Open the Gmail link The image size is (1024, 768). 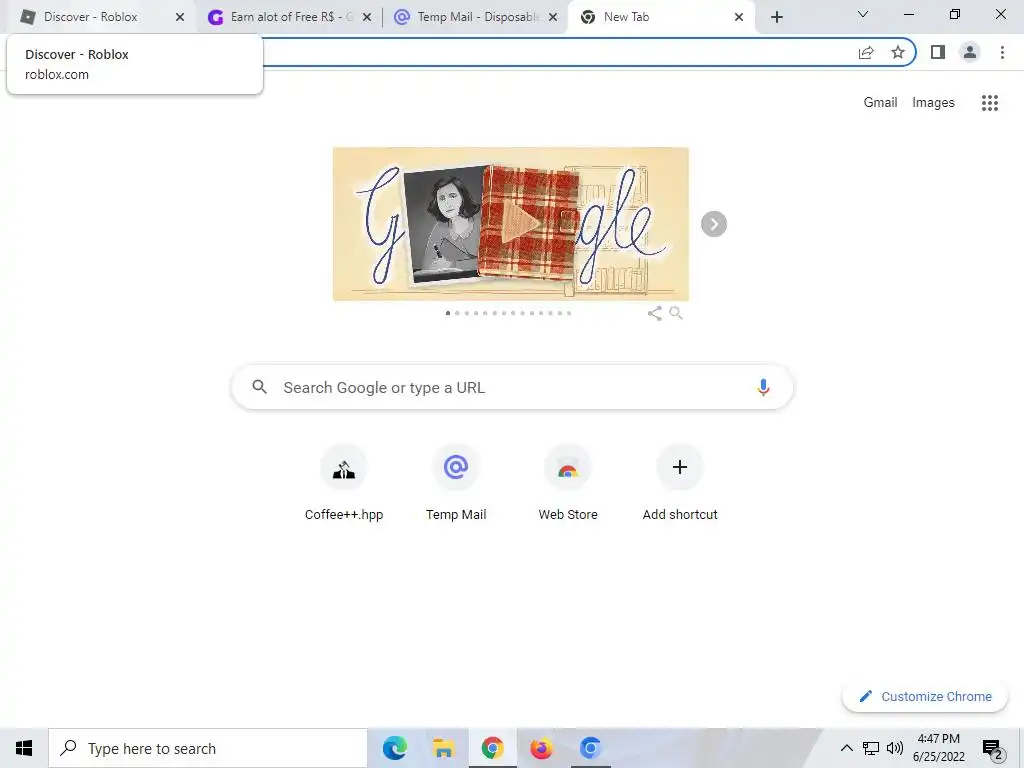pyautogui.click(x=880, y=103)
